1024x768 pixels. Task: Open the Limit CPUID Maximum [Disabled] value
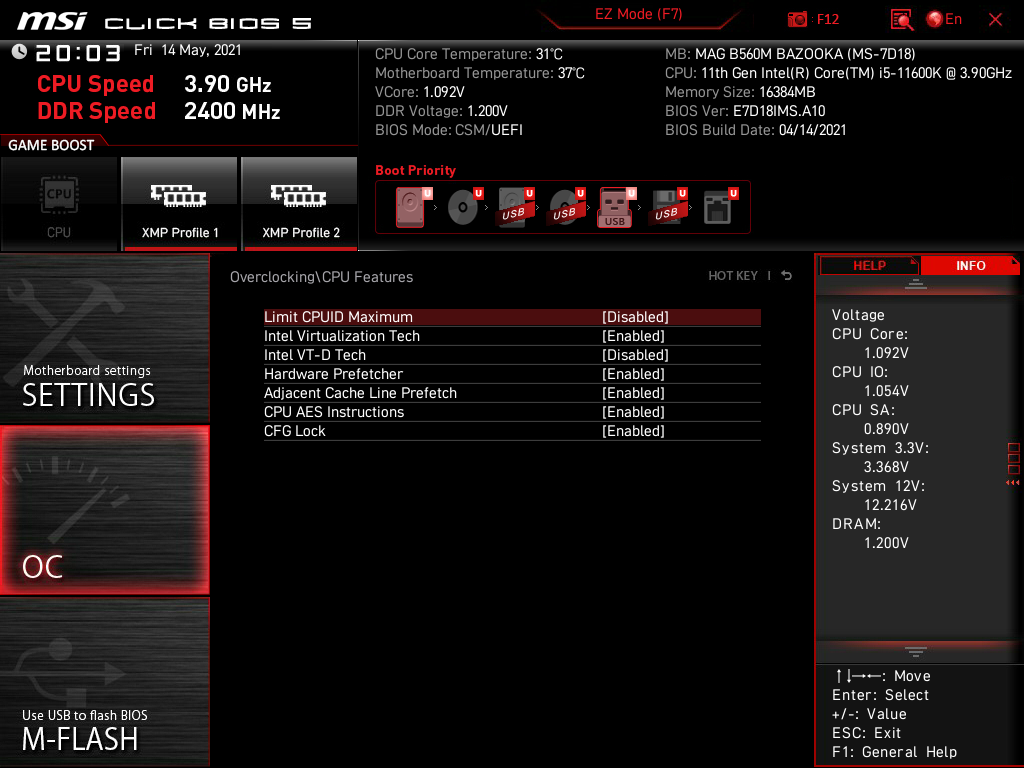point(635,317)
